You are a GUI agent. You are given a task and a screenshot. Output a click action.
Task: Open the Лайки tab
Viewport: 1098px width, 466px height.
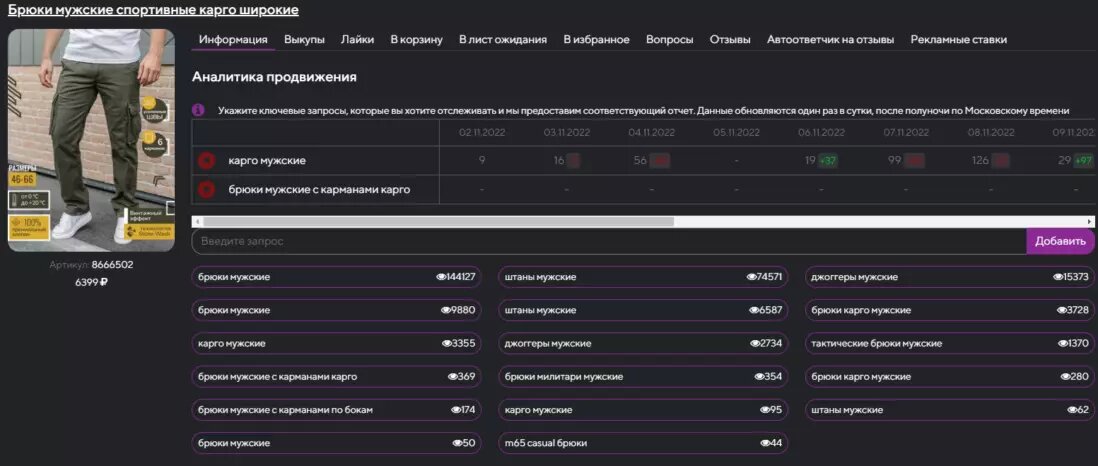(357, 39)
